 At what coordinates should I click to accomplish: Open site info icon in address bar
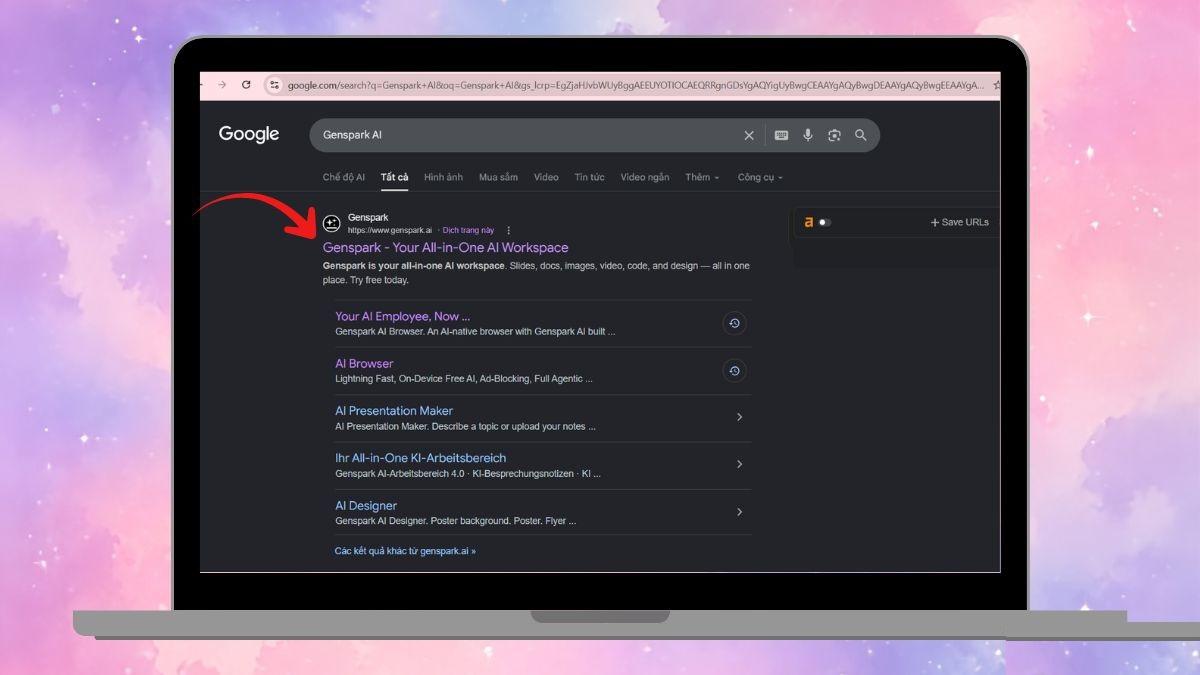tap(275, 85)
